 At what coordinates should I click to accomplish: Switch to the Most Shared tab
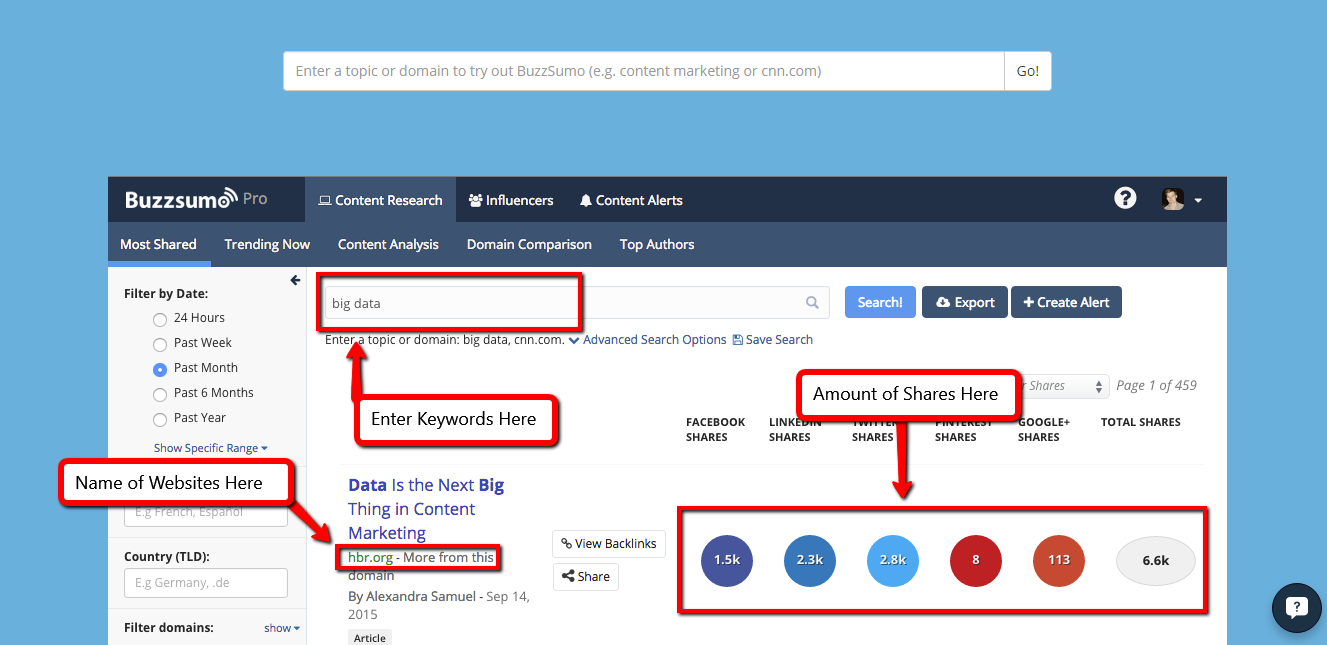(x=158, y=244)
